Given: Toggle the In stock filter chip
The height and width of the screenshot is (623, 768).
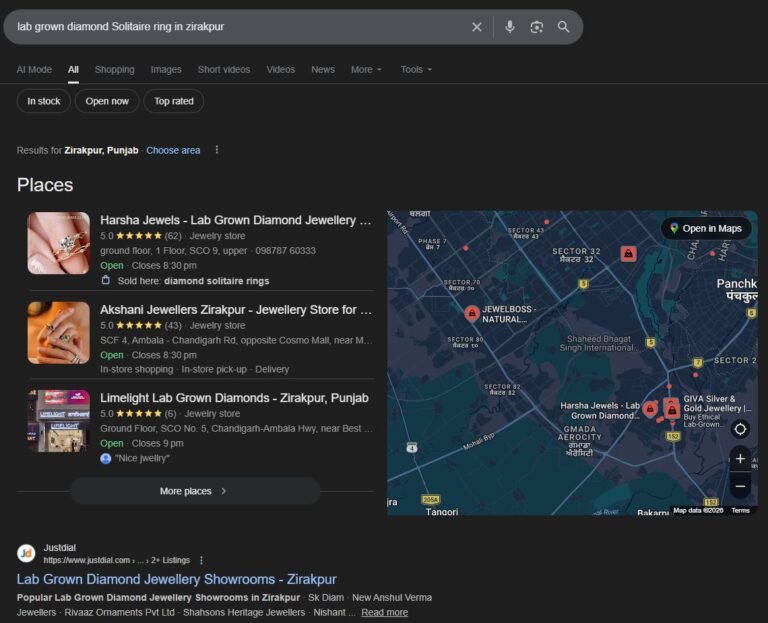Looking at the screenshot, I should 44,101.
